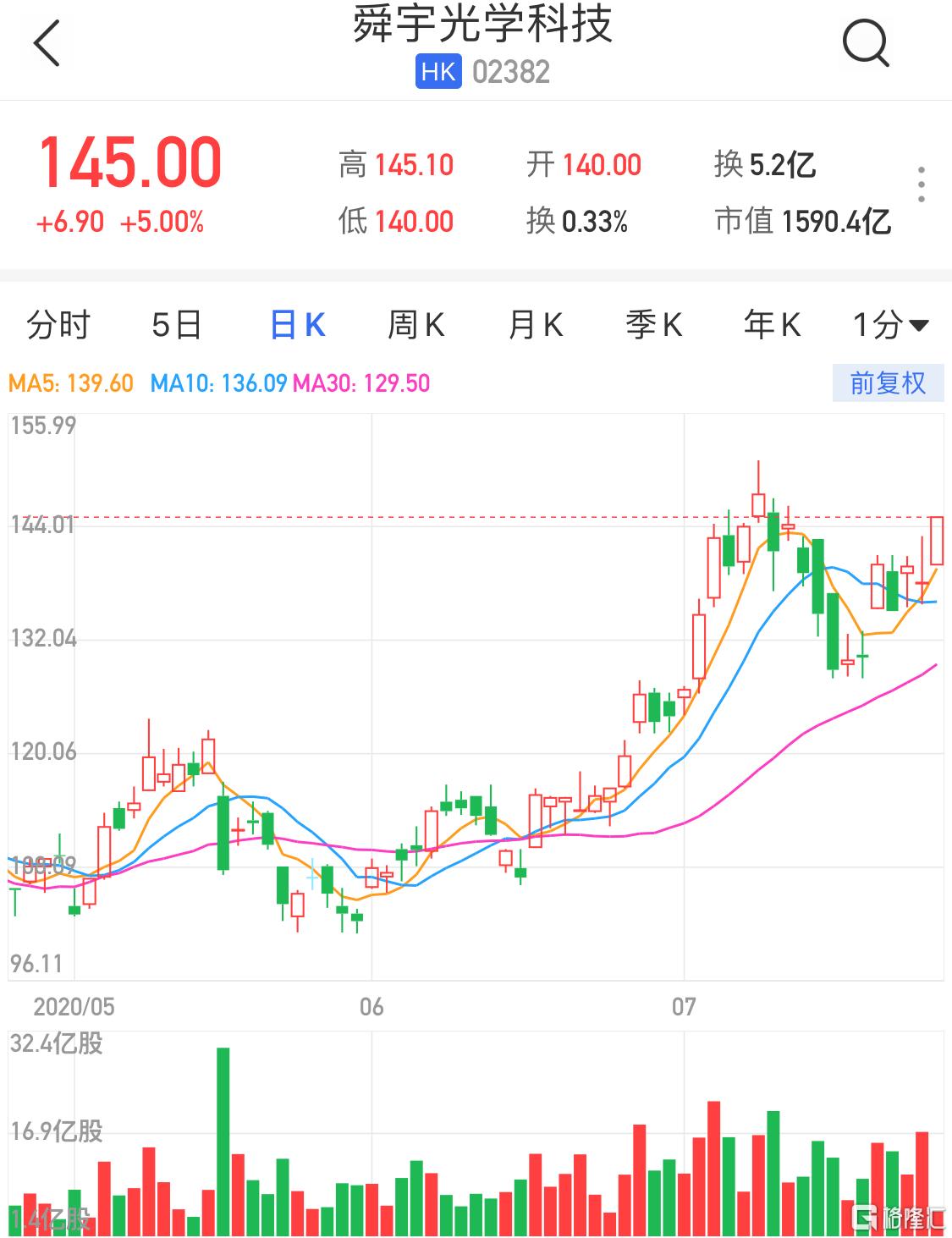
Task: Tap the MA5 indicator label
Action: (71, 383)
